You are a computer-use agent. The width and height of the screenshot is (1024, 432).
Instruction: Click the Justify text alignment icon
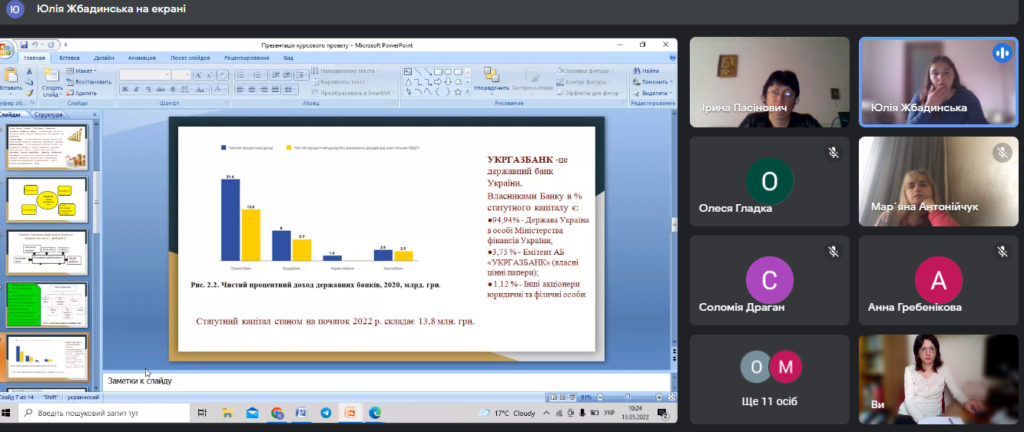tap(276, 89)
